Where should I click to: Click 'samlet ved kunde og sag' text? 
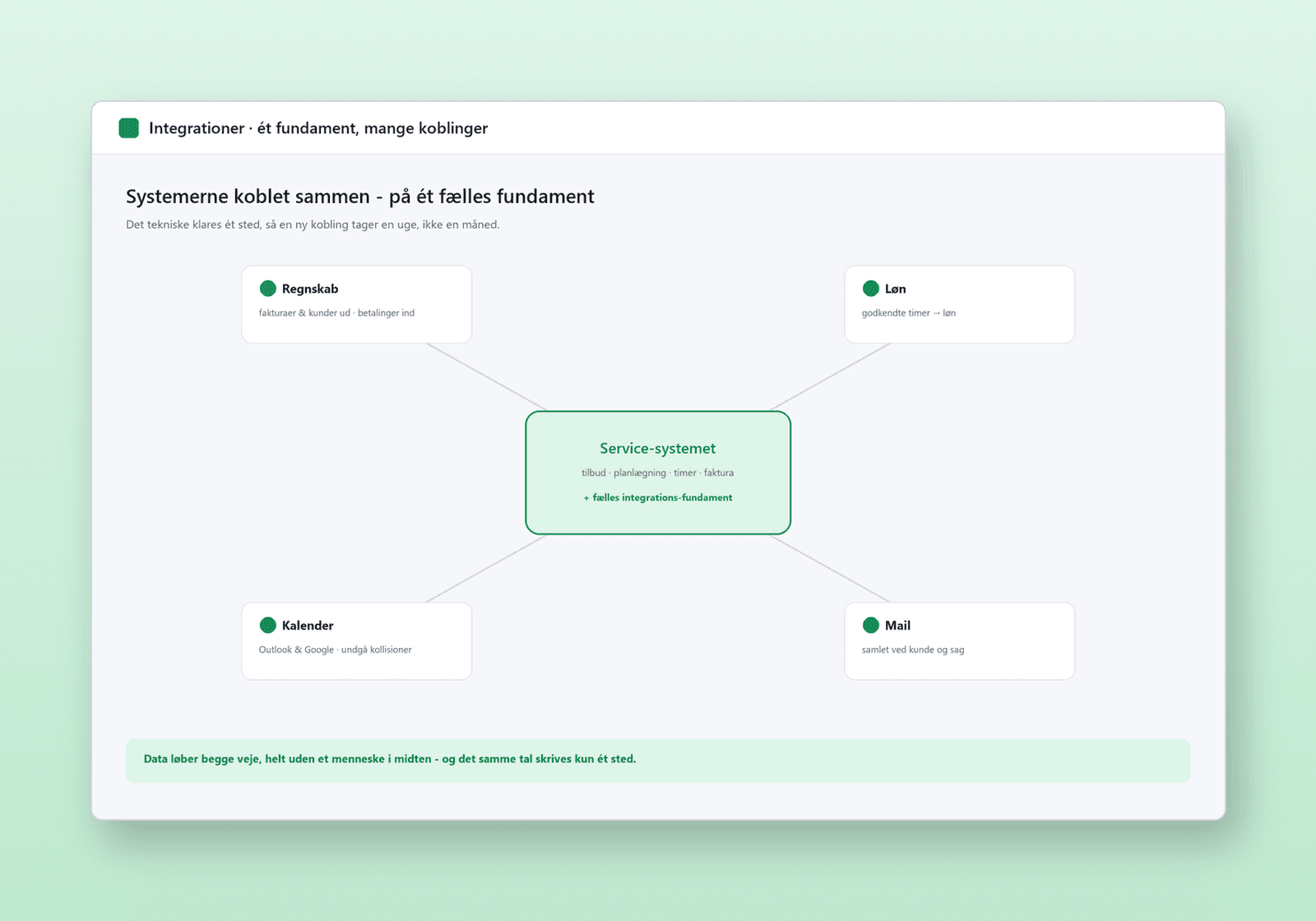click(x=913, y=650)
